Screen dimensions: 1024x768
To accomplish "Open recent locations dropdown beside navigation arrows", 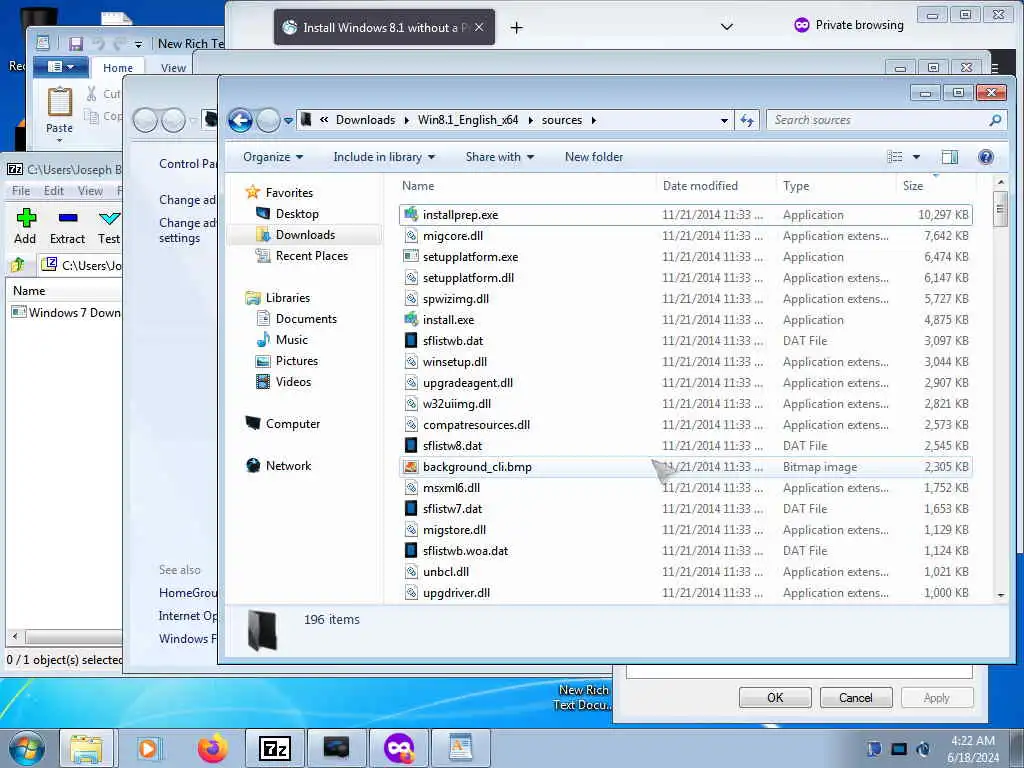I will pyautogui.click(x=288, y=121).
